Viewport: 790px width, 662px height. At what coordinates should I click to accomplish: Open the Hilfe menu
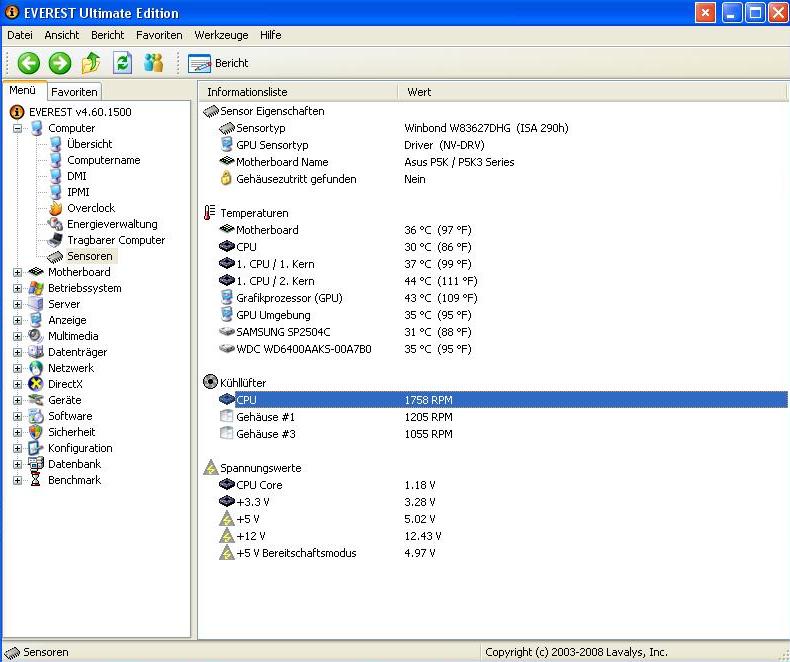coord(271,35)
